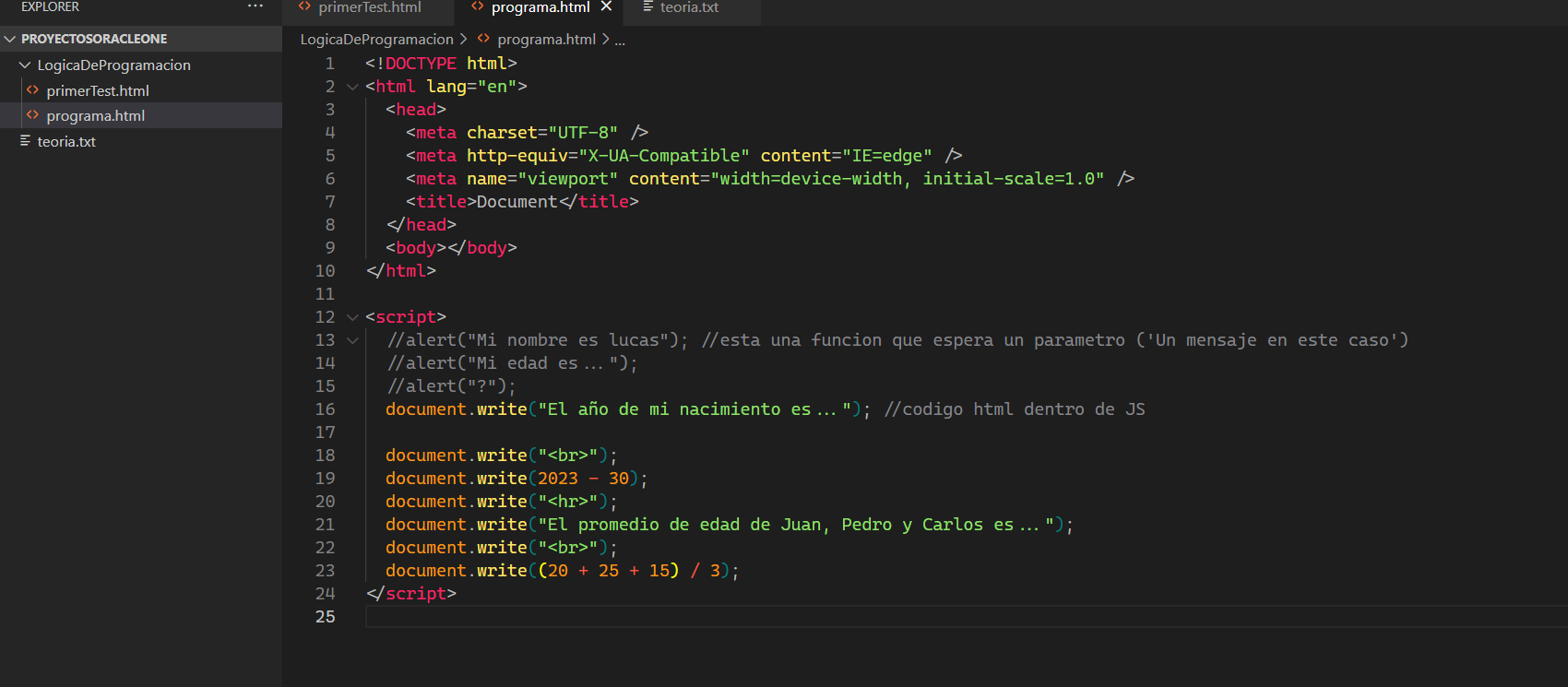Click "<hr>" string on line 20

coord(568,502)
